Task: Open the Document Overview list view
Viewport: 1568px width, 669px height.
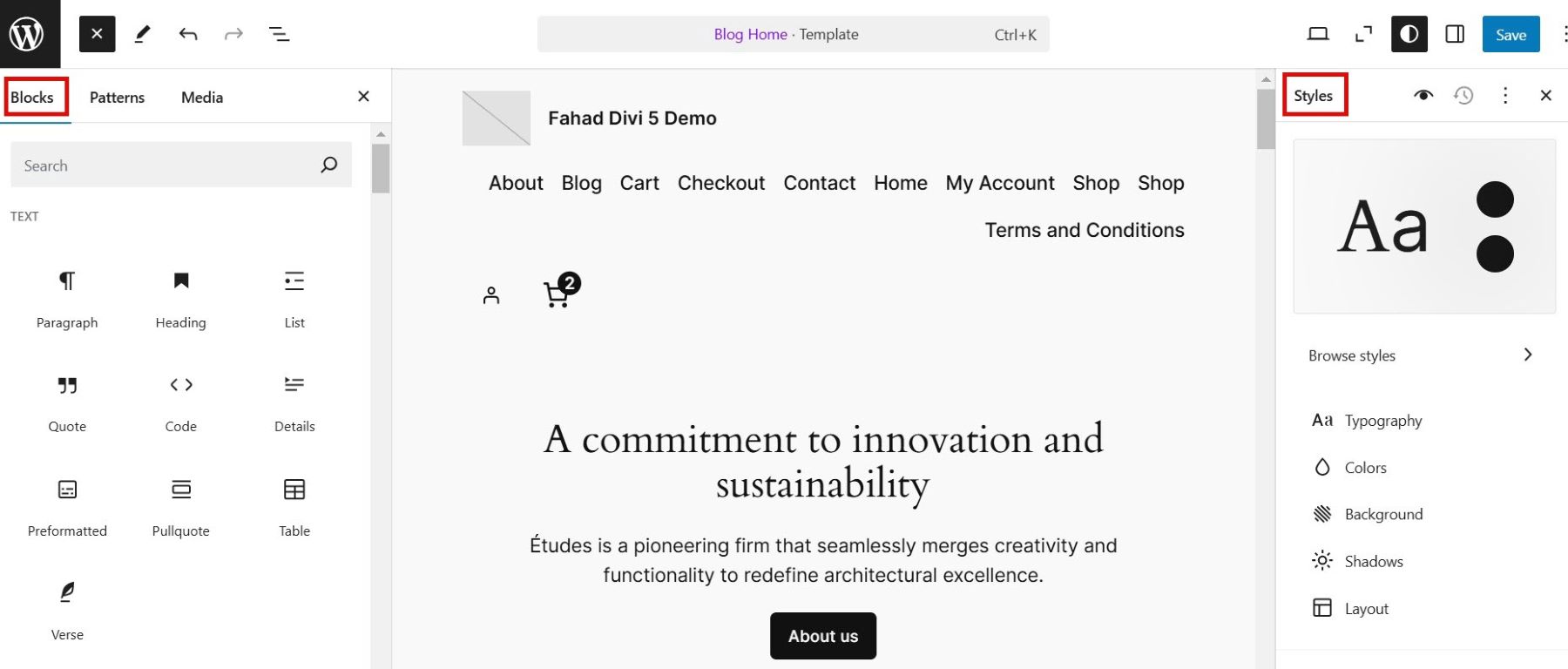Action: click(x=279, y=34)
